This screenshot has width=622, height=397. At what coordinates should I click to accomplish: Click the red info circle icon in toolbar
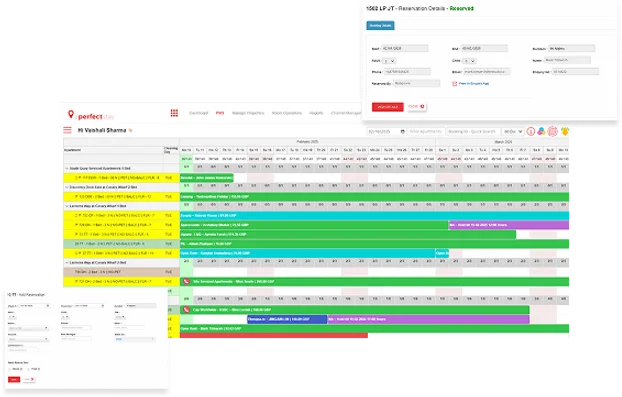click(531, 131)
